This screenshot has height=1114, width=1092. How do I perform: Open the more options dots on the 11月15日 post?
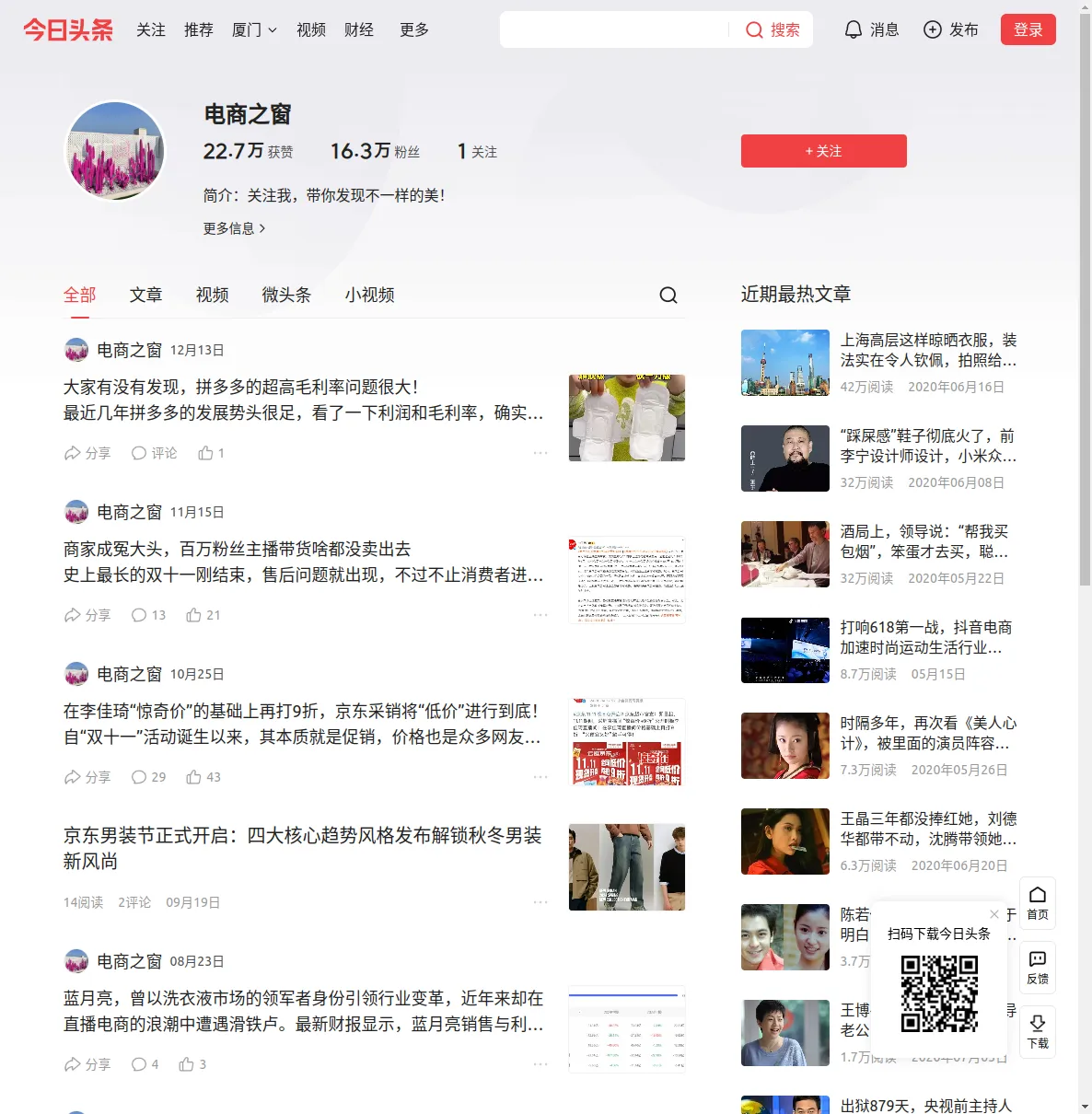click(540, 615)
